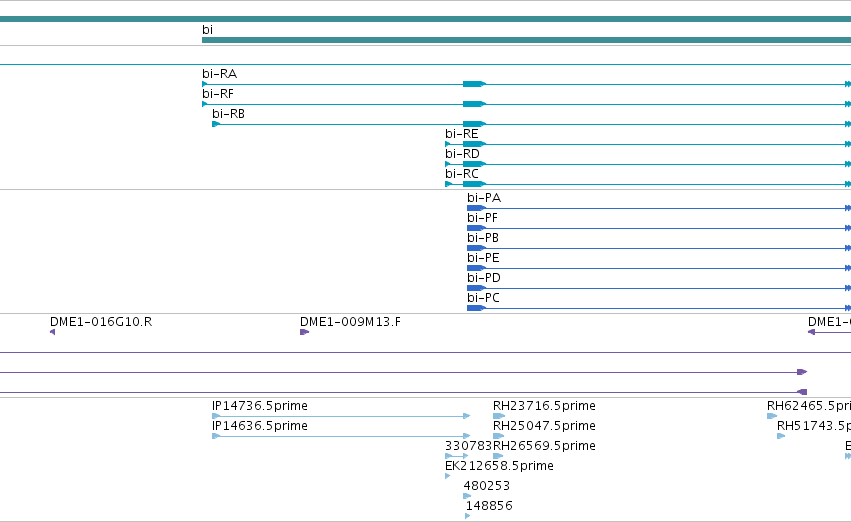851x522 pixels.
Task: Select protein bi-PF label
Action: [x=482, y=218]
